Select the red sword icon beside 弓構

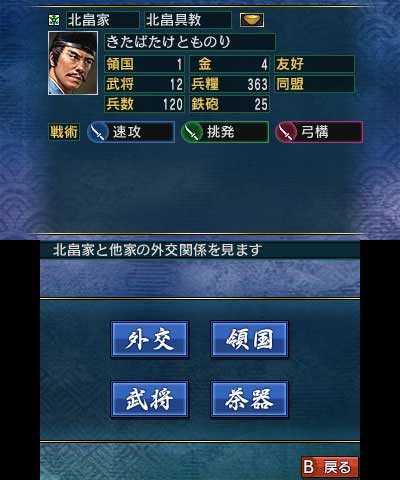[286, 132]
